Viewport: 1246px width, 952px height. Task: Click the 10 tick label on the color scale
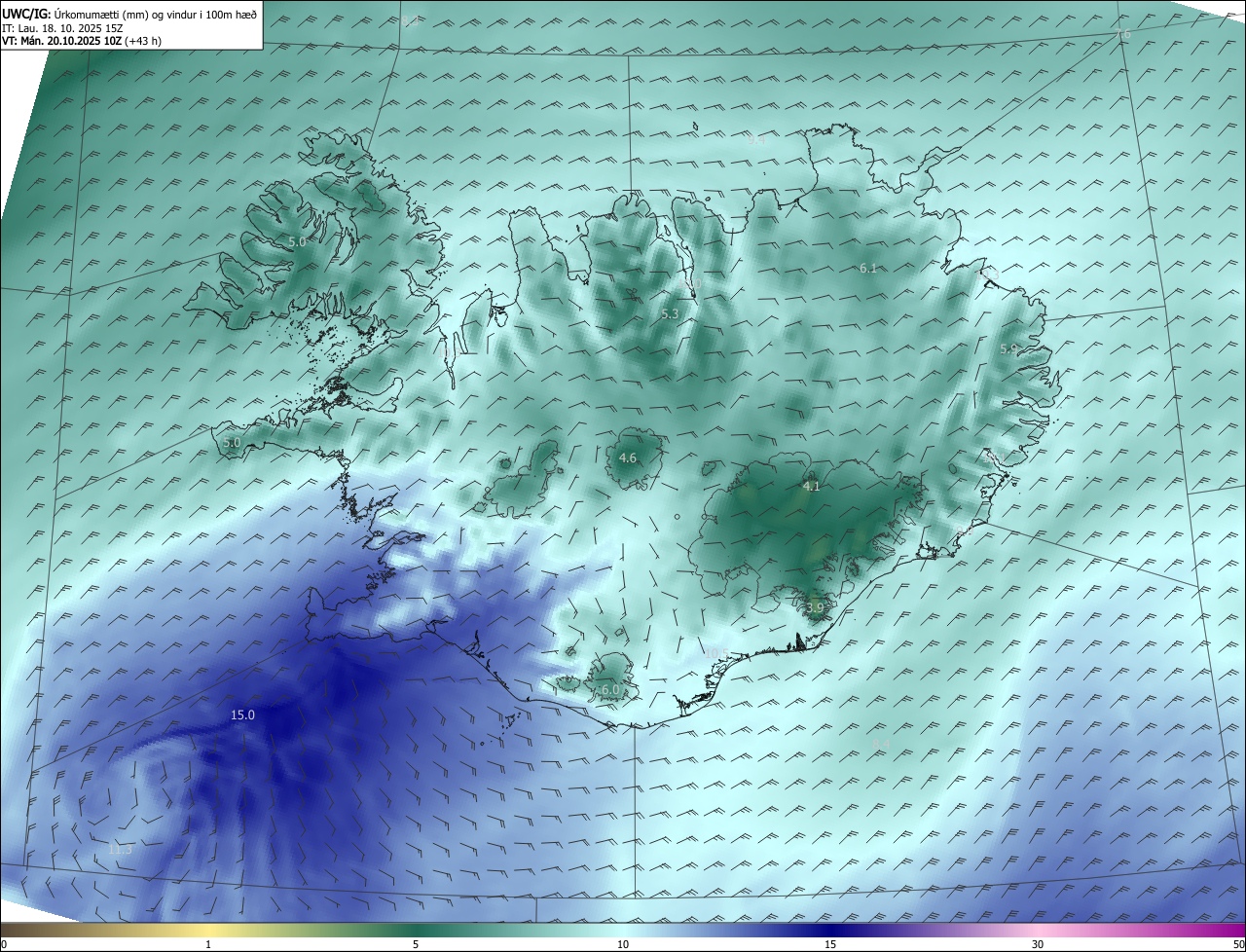[x=623, y=944]
